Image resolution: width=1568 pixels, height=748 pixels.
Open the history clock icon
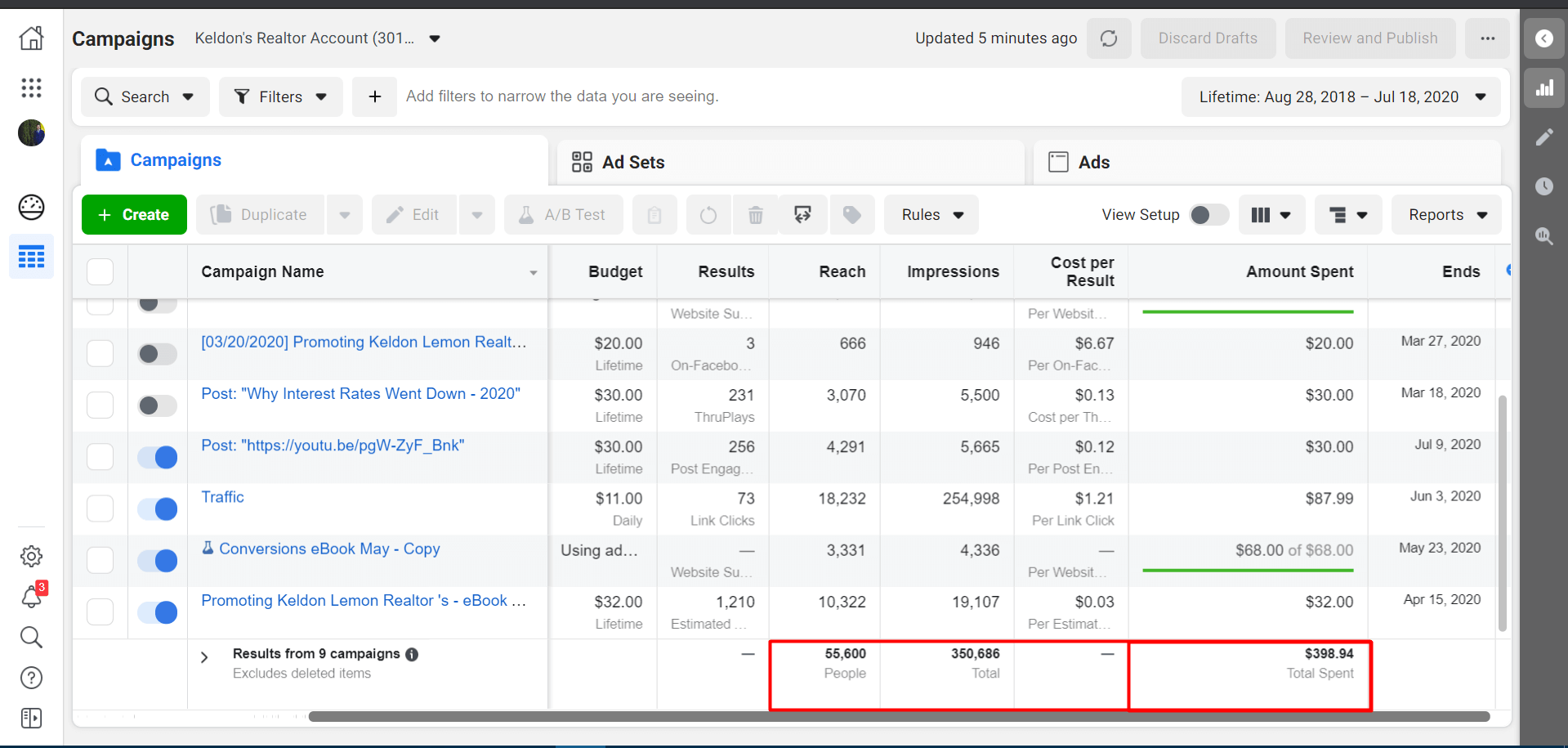(x=1543, y=186)
